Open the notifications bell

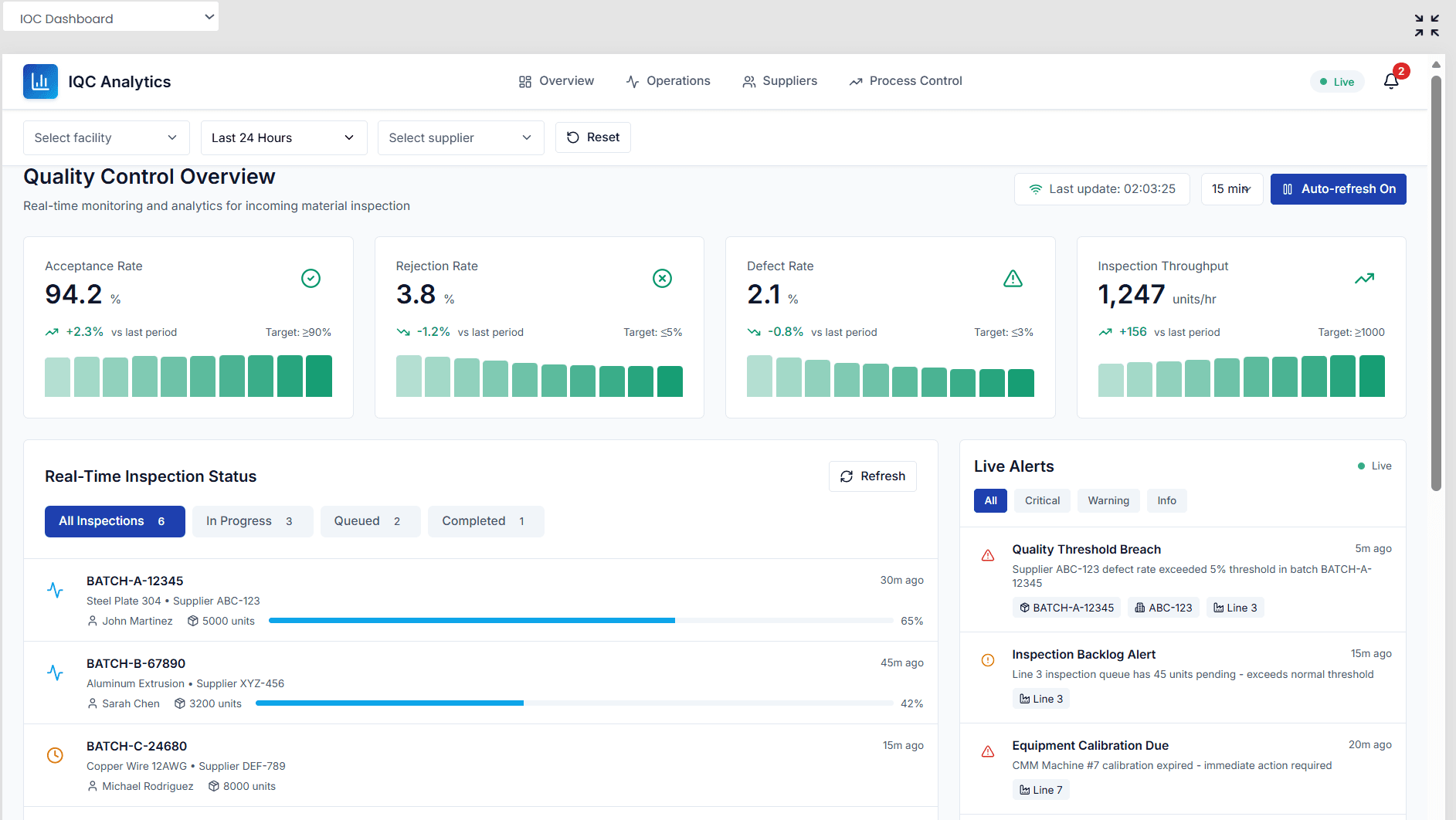tap(1391, 81)
